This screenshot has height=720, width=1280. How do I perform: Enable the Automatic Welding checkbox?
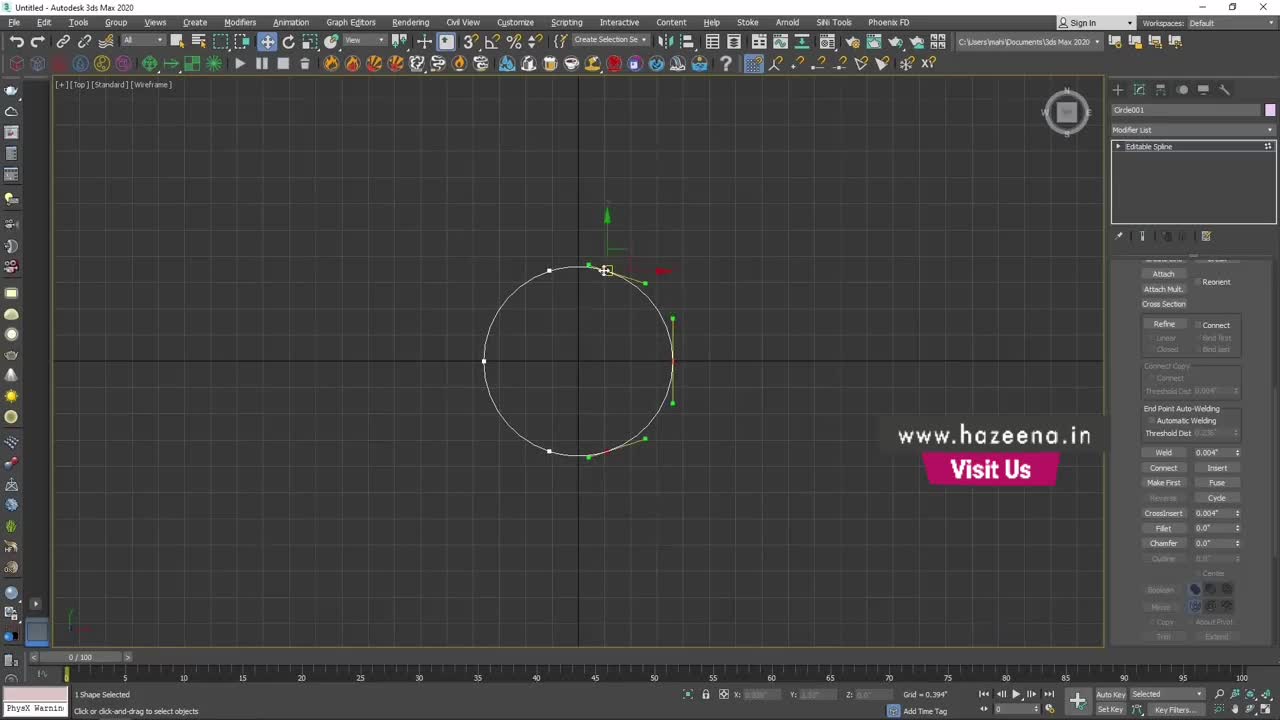tap(1151, 421)
